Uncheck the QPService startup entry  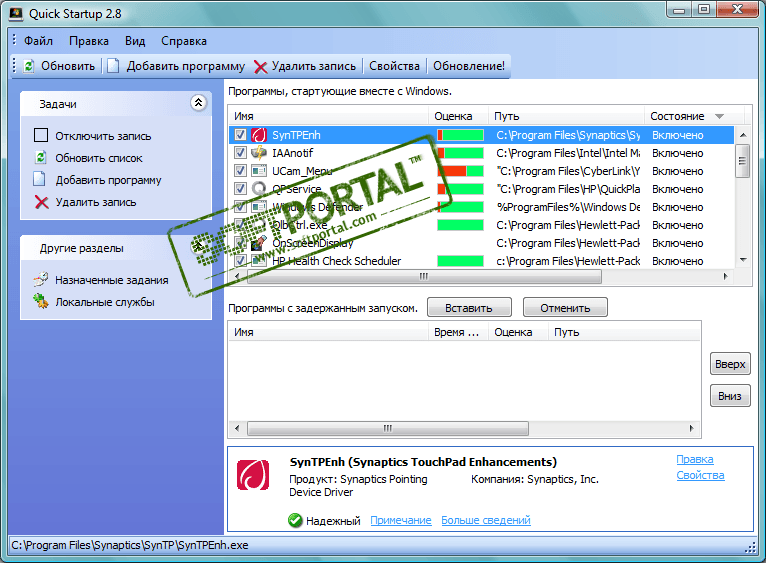click(x=240, y=188)
